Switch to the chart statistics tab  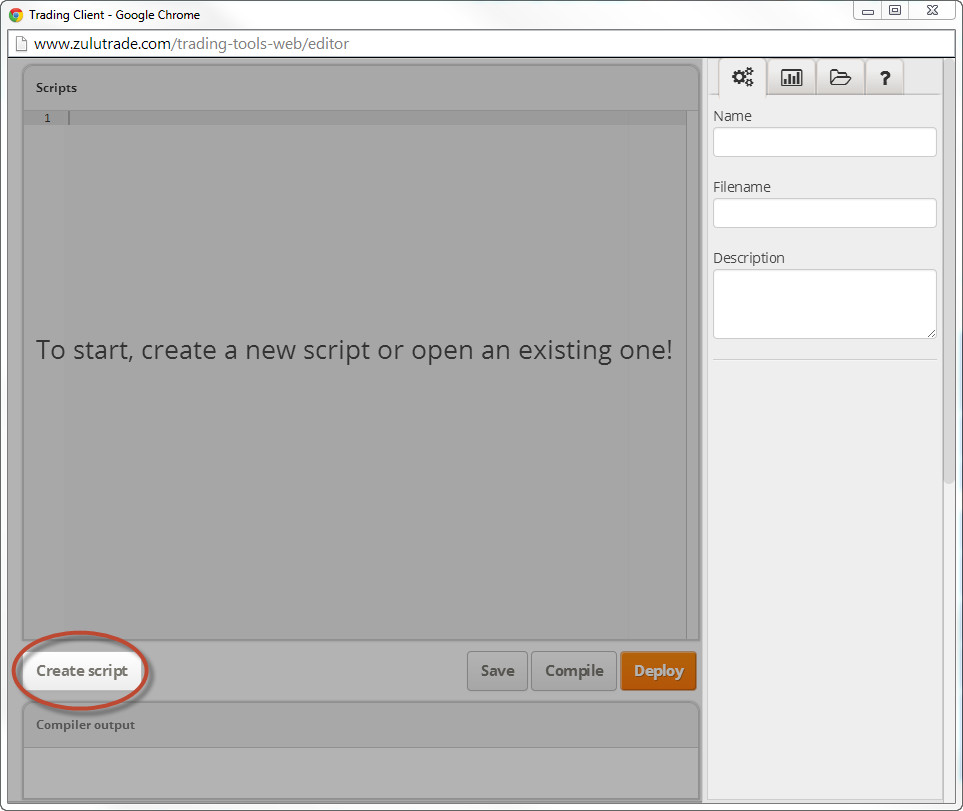[x=791, y=77]
